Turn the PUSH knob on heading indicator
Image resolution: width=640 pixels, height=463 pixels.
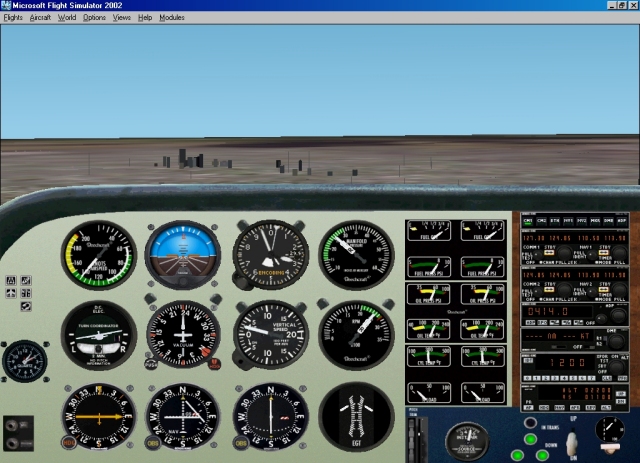(x=151, y=364)
